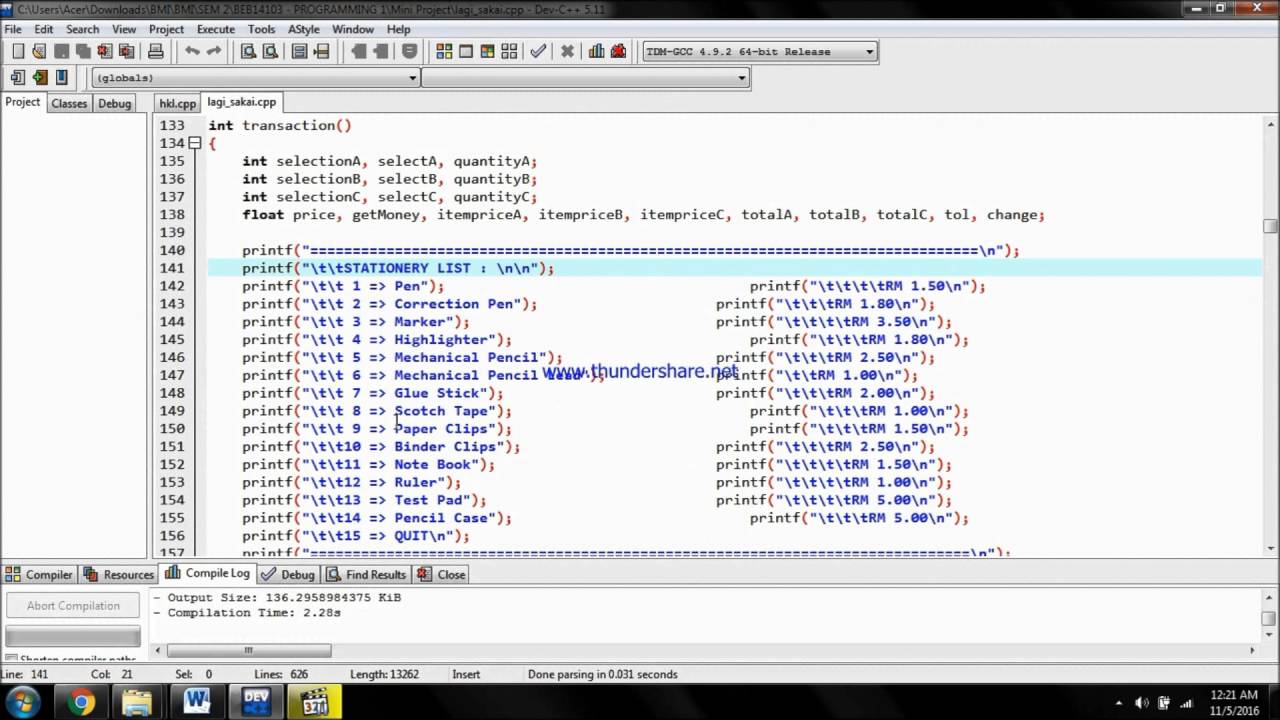
Task: Click "Output Size" line in compile log
Action: point(284,597)
